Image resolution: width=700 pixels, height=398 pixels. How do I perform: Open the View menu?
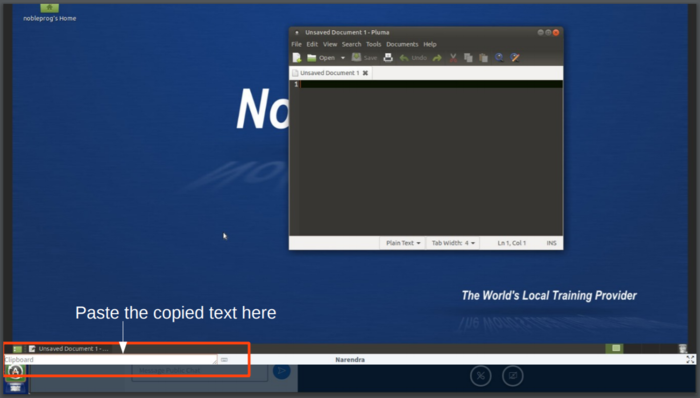coord(330,44)
